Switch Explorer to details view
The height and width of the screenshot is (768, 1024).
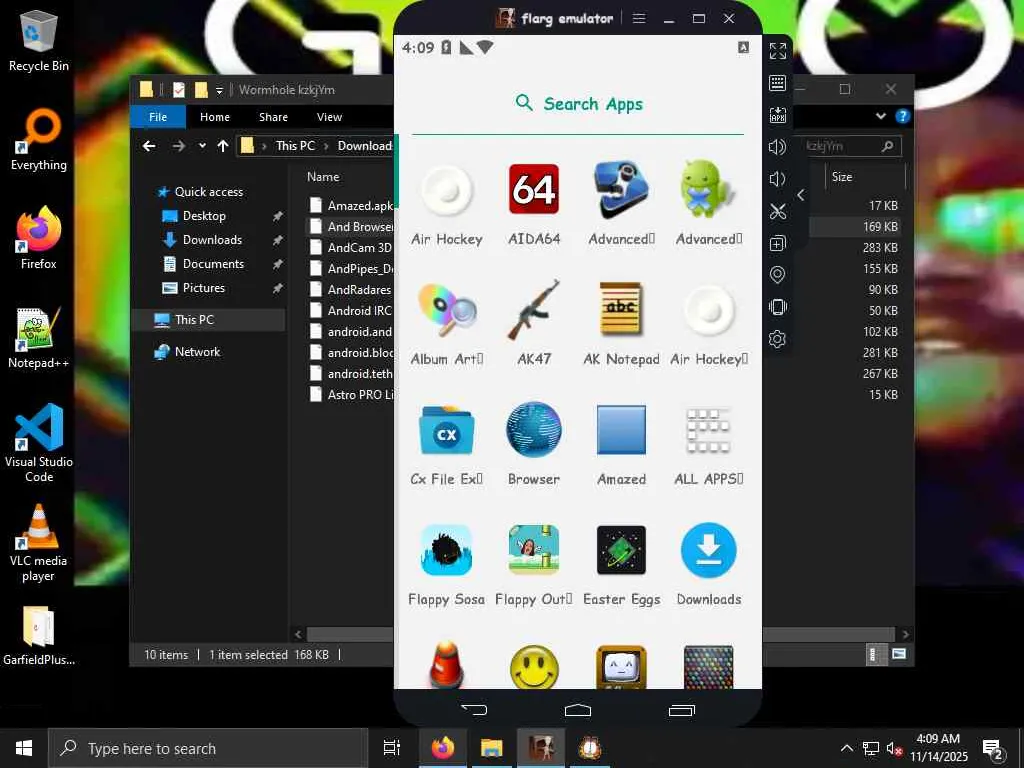(x=872, y=654)
